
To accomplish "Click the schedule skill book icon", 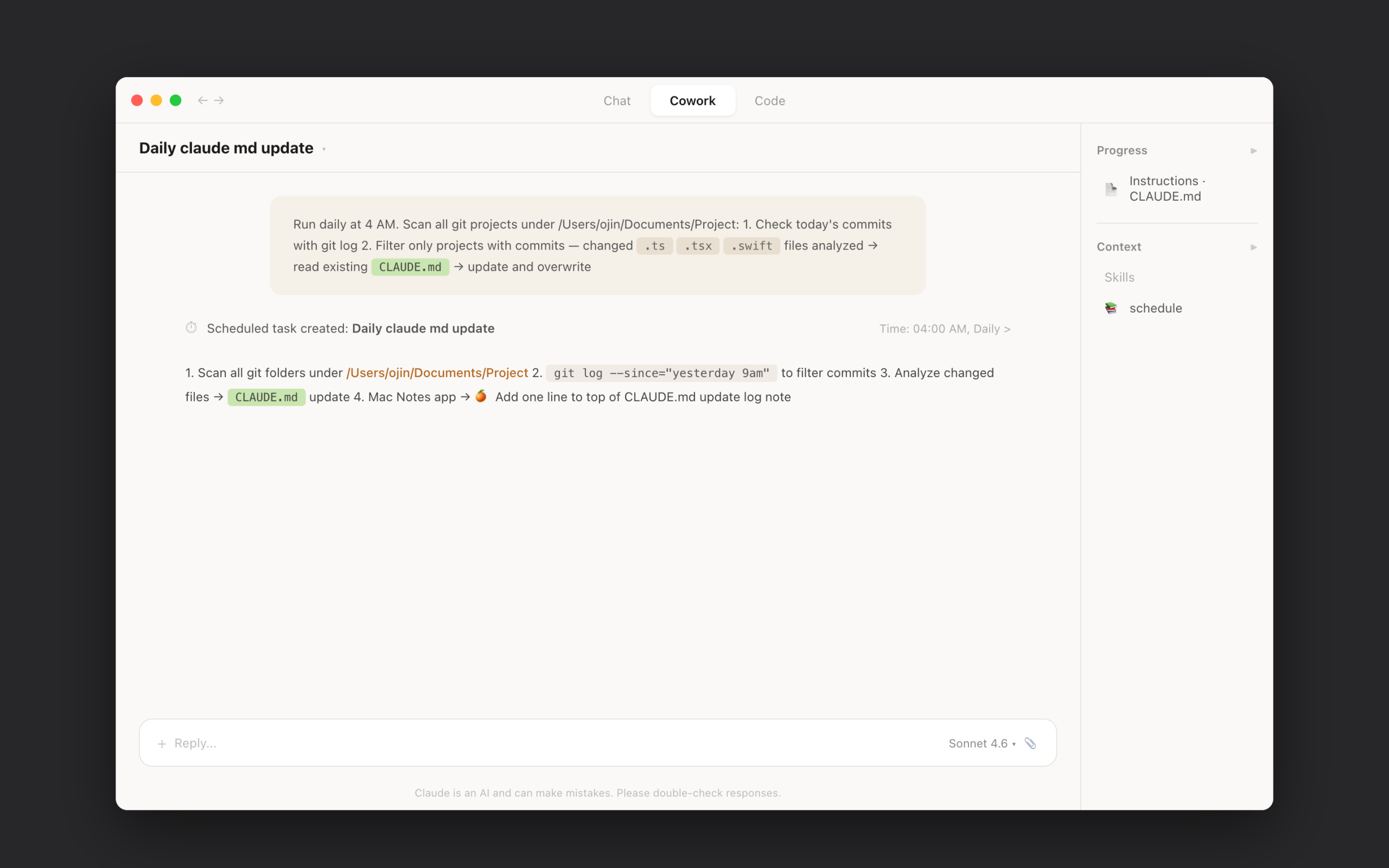I will [x=1110, y=308].
